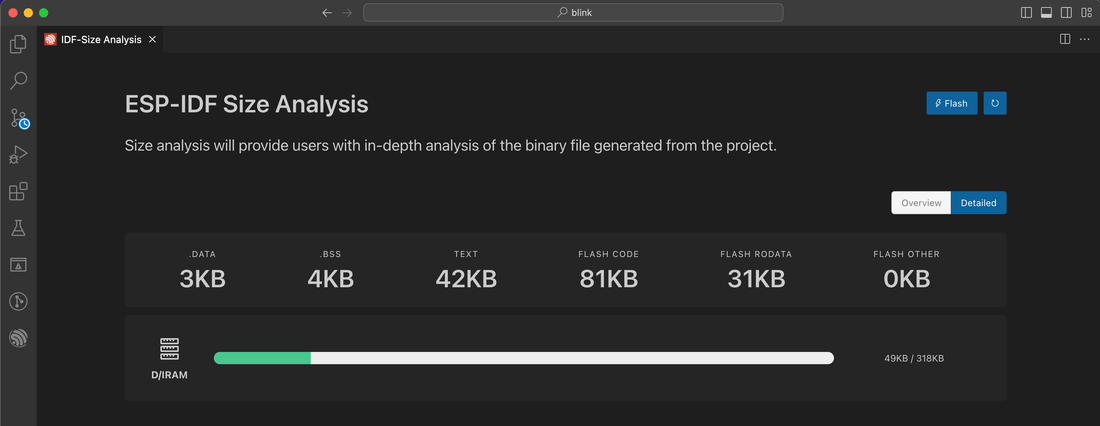The image size is (1100, 426).
Task: Open the Source Control view
Action: 18,118
